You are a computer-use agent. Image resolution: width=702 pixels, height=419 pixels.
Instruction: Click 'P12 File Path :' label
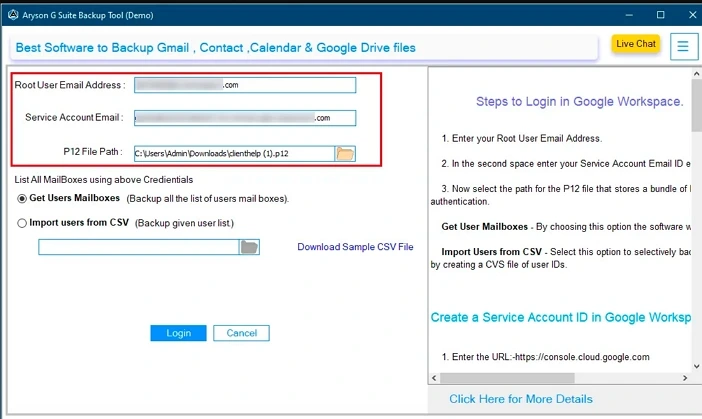pyautogui.click(x=93, y=152)
